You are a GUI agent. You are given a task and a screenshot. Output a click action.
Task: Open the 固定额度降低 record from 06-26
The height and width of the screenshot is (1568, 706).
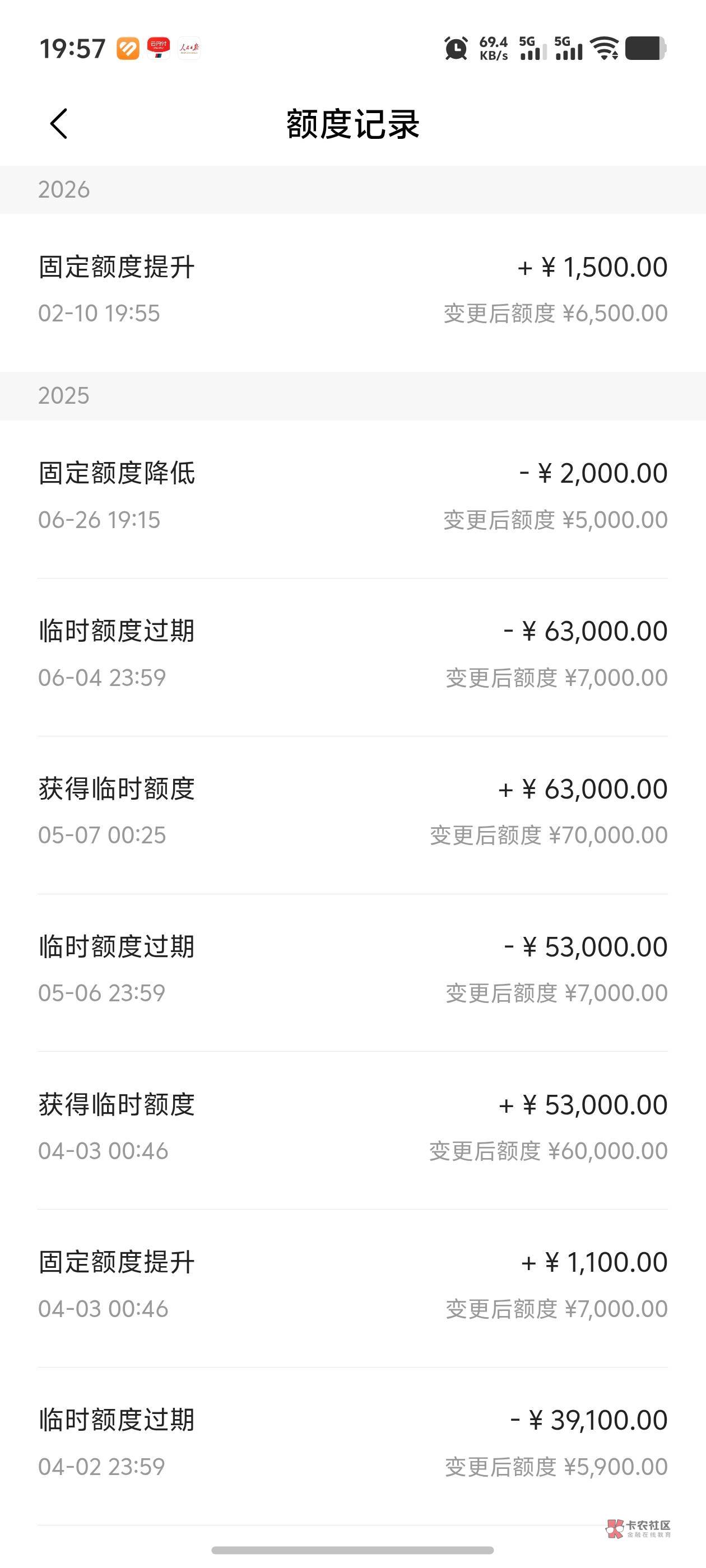tap(352, 496)
